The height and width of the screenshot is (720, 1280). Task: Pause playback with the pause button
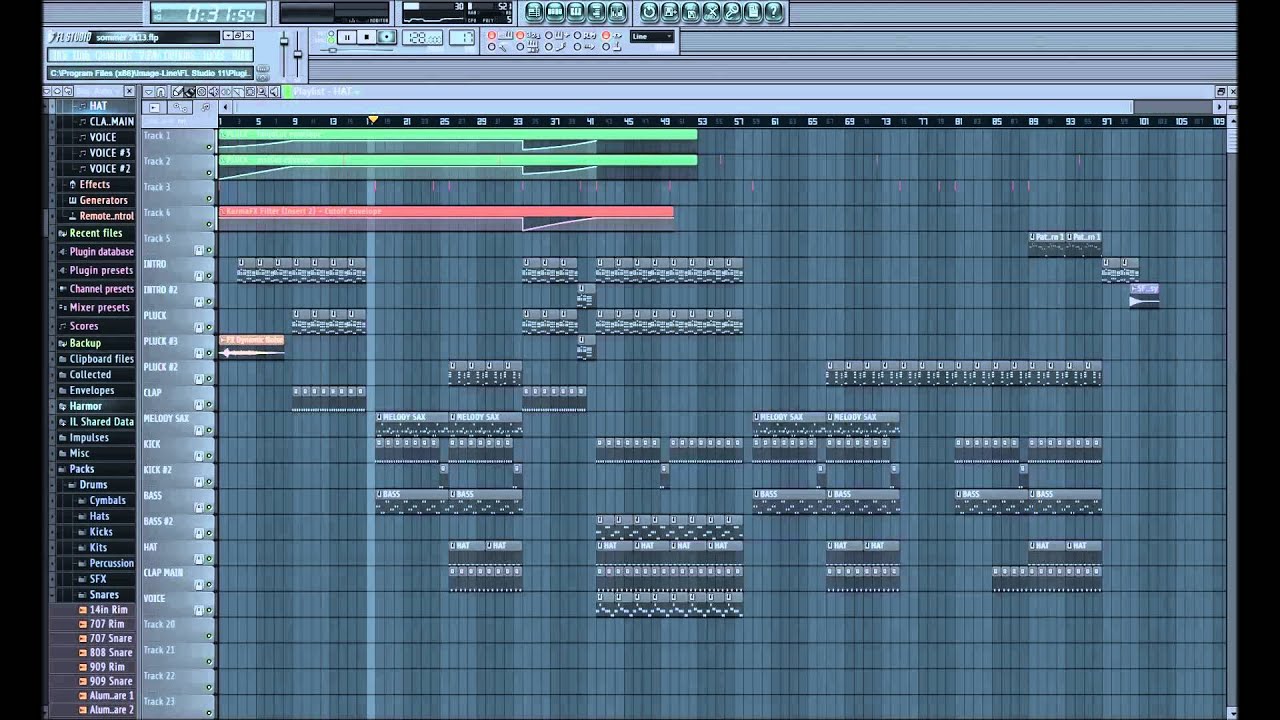pos(347,37)
